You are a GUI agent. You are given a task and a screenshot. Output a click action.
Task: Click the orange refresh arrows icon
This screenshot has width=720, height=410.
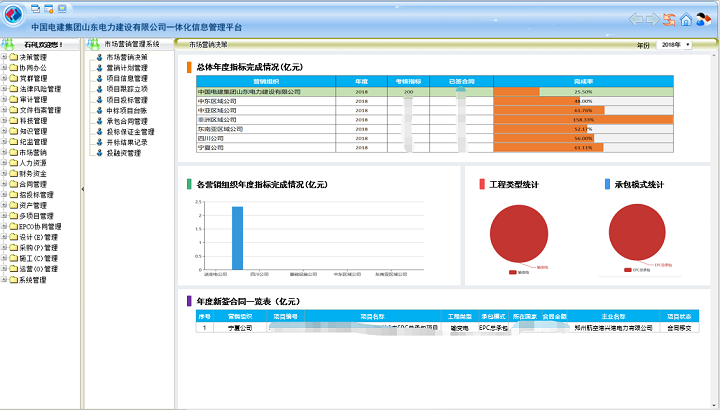(669, 19)
